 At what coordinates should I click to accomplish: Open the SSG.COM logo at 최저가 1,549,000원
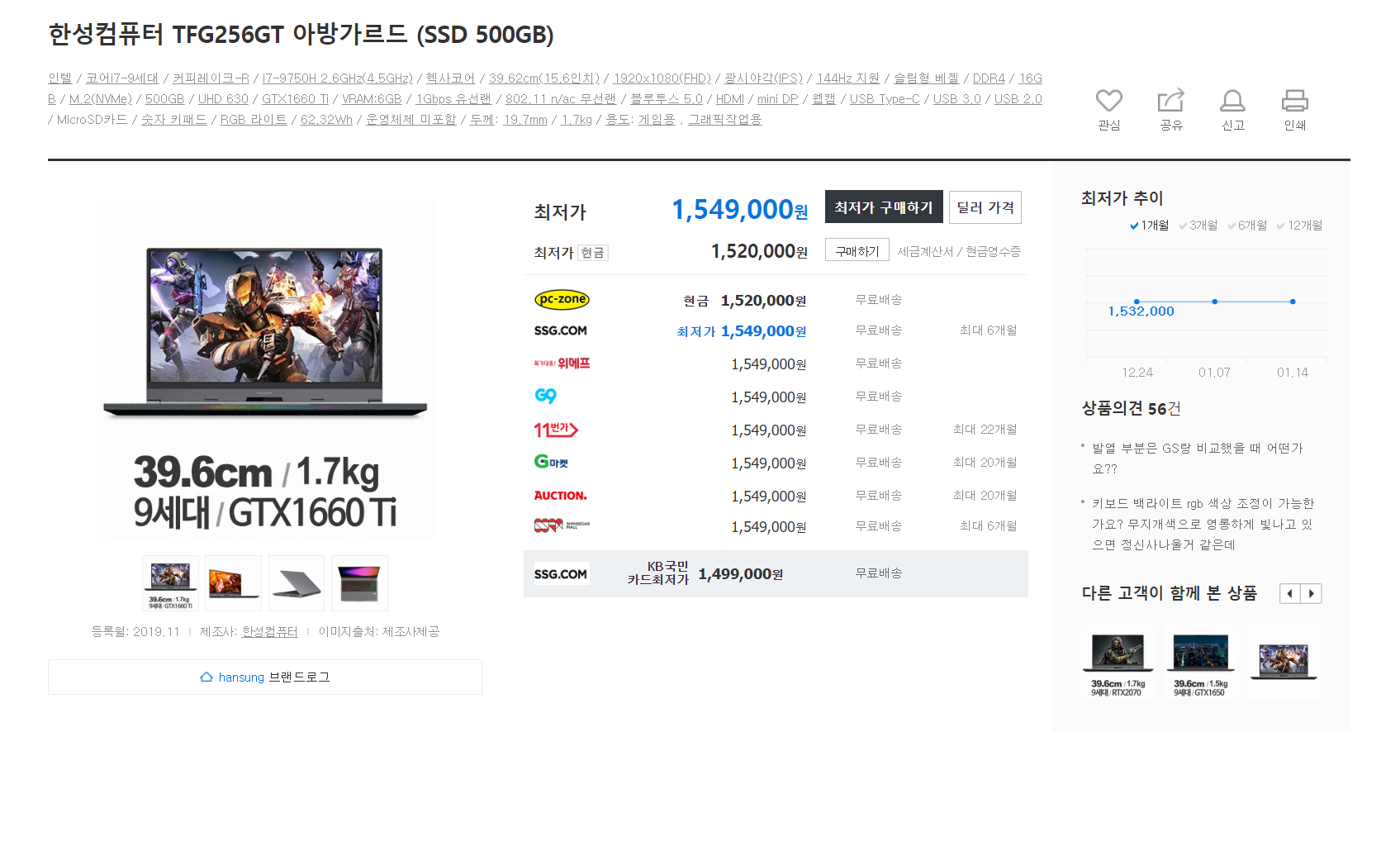pos(561,330)
